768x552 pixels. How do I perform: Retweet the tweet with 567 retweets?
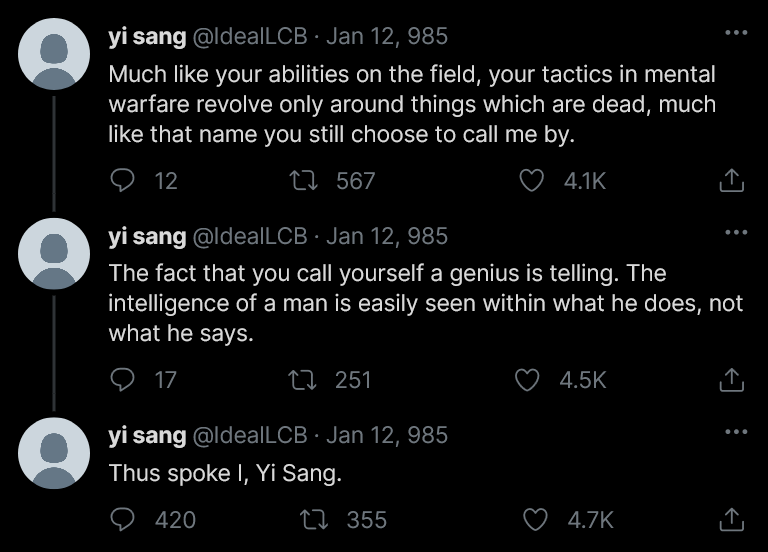coord(299,180)
